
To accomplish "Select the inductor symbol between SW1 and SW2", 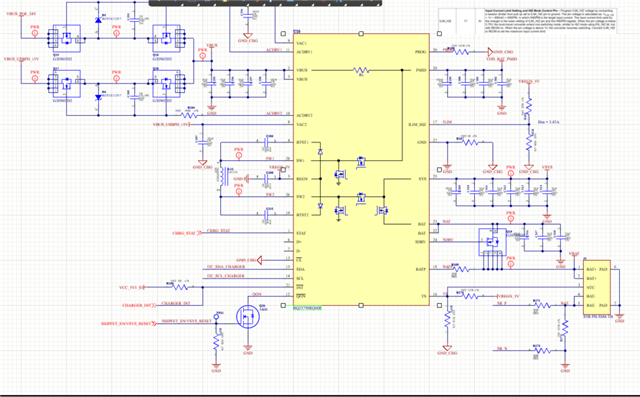I will pos(222,177).
